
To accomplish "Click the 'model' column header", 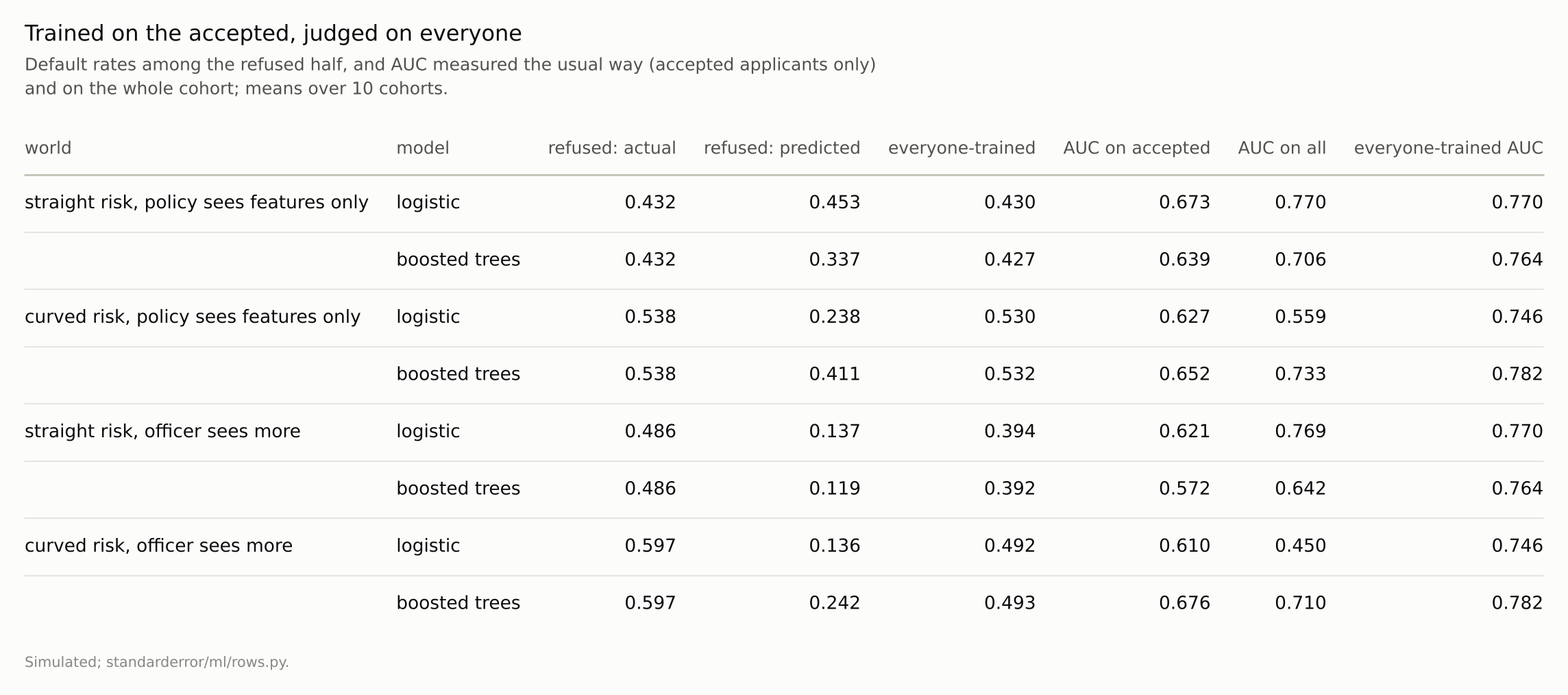I will [x=423, y=148].
